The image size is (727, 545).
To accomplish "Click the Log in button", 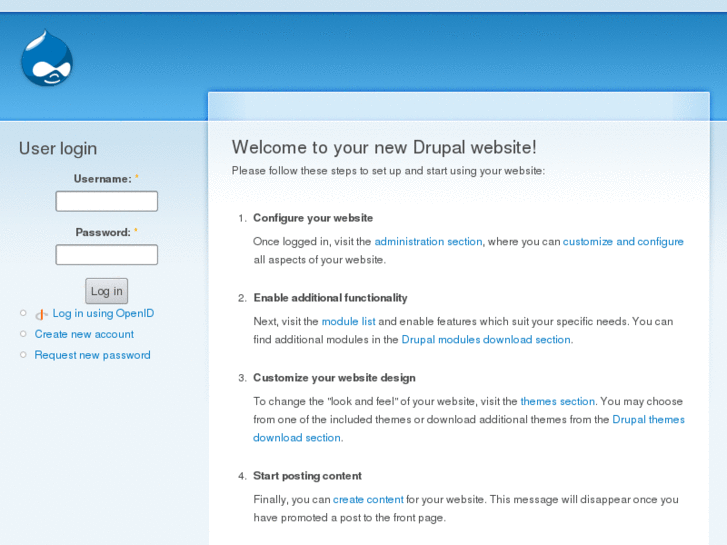I will (x=107, y=291).
